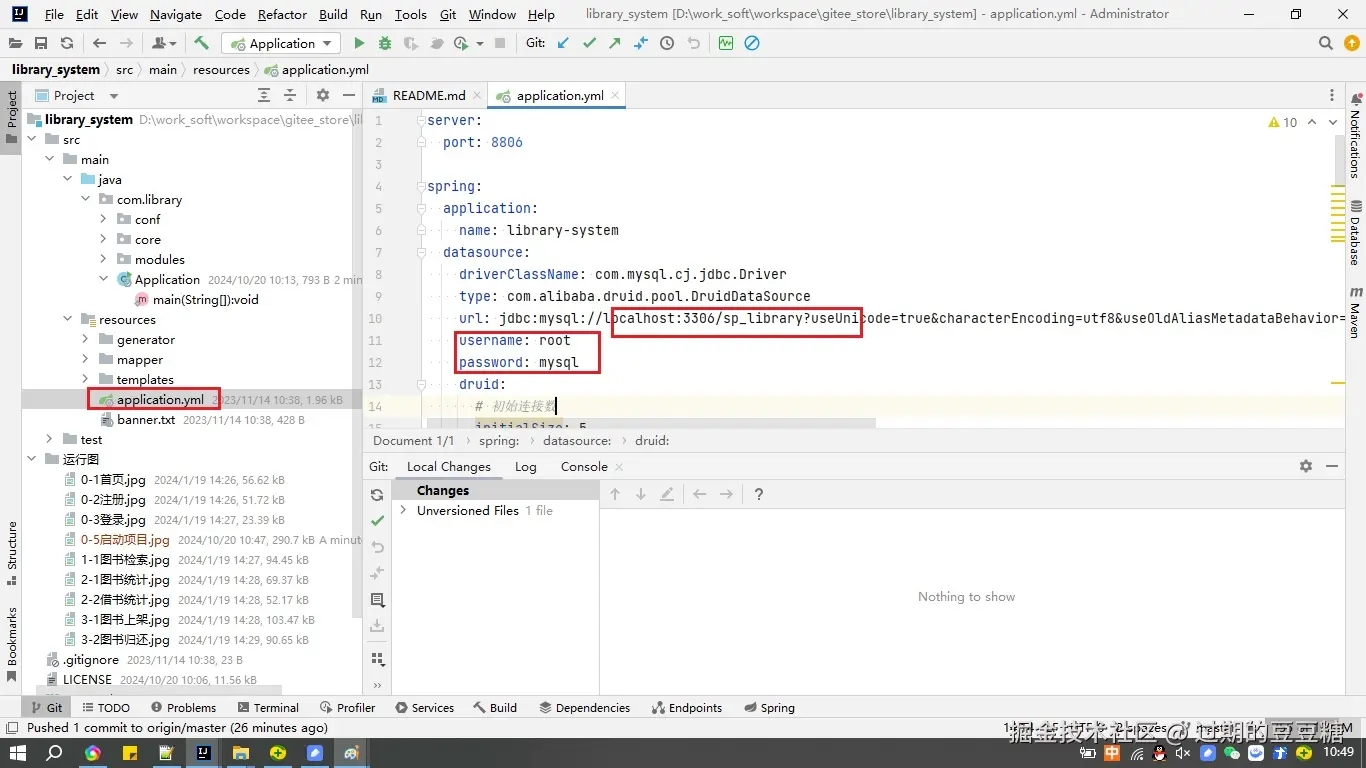1366x768 pixels.
Task: Open Git panel settings gear
Action: pos(1305,466)
